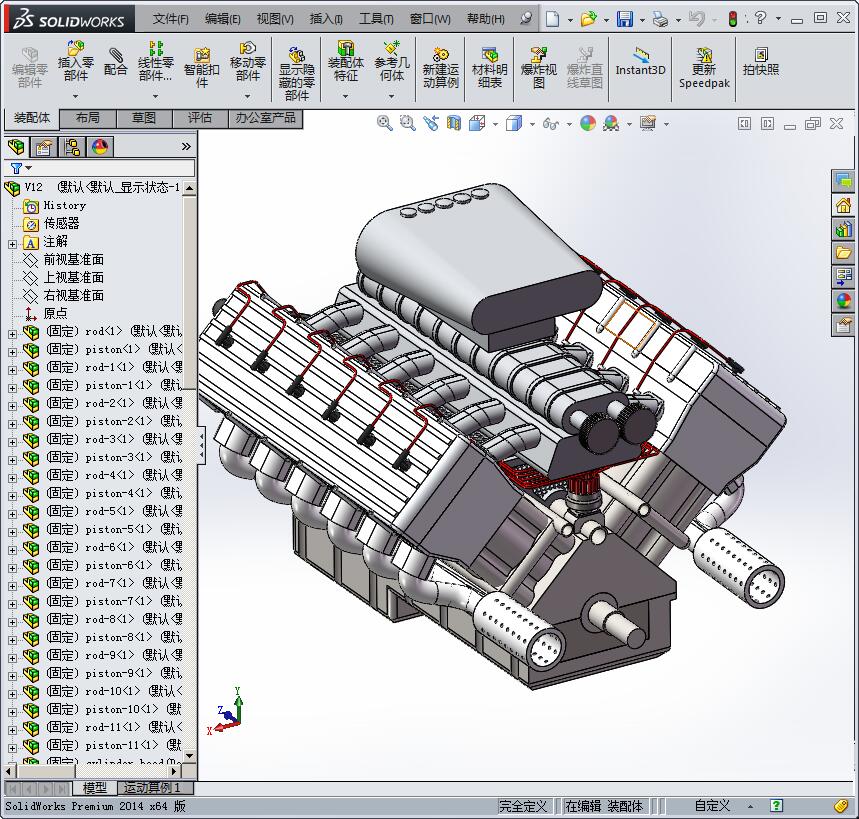Viewport: 859px width, 819px height.
Task: Toggle Show Hidden Components (显示隐藏的零部件)
Action: click(296, 62)
